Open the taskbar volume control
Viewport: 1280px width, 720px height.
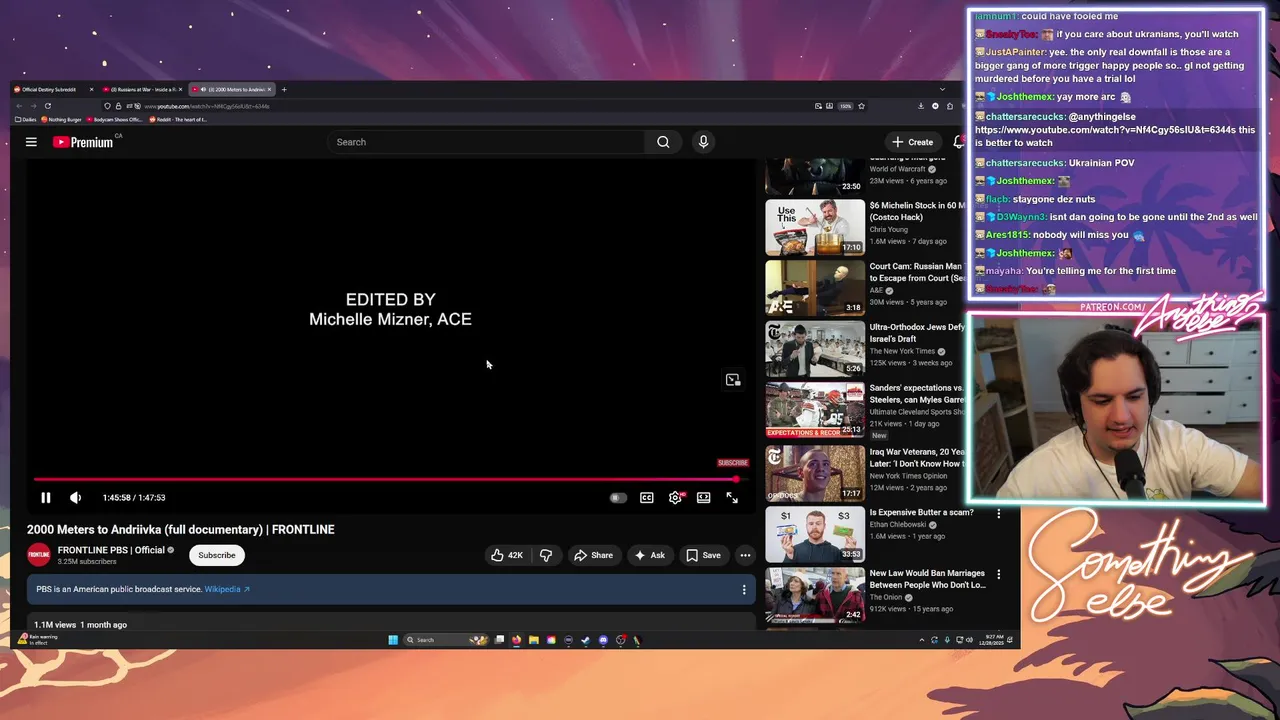[968, 640]
